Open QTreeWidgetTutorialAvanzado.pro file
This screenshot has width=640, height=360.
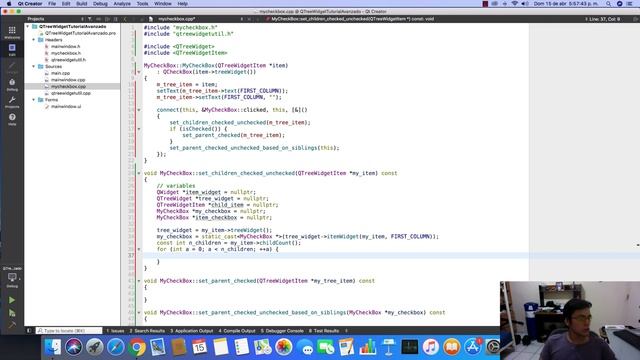[80, 33]
